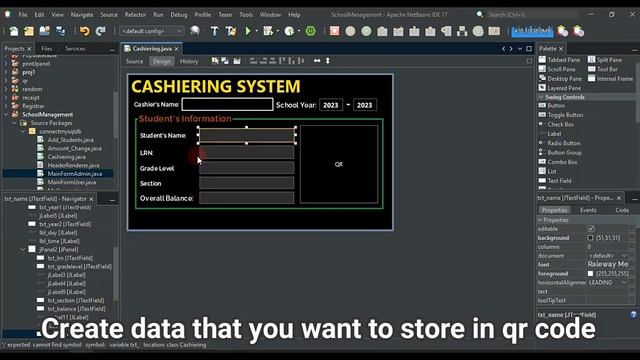Collapse the connectmysqldb package node
This screenshot has width=640, height=360.
pos(23,131)
